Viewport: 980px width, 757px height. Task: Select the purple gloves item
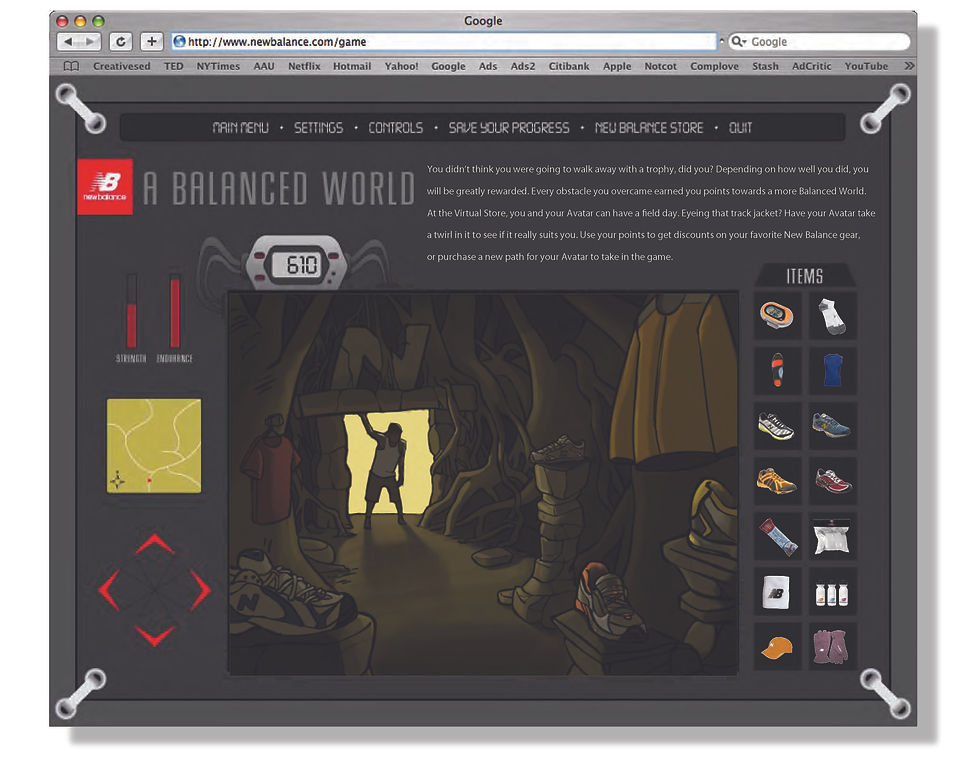832,646
